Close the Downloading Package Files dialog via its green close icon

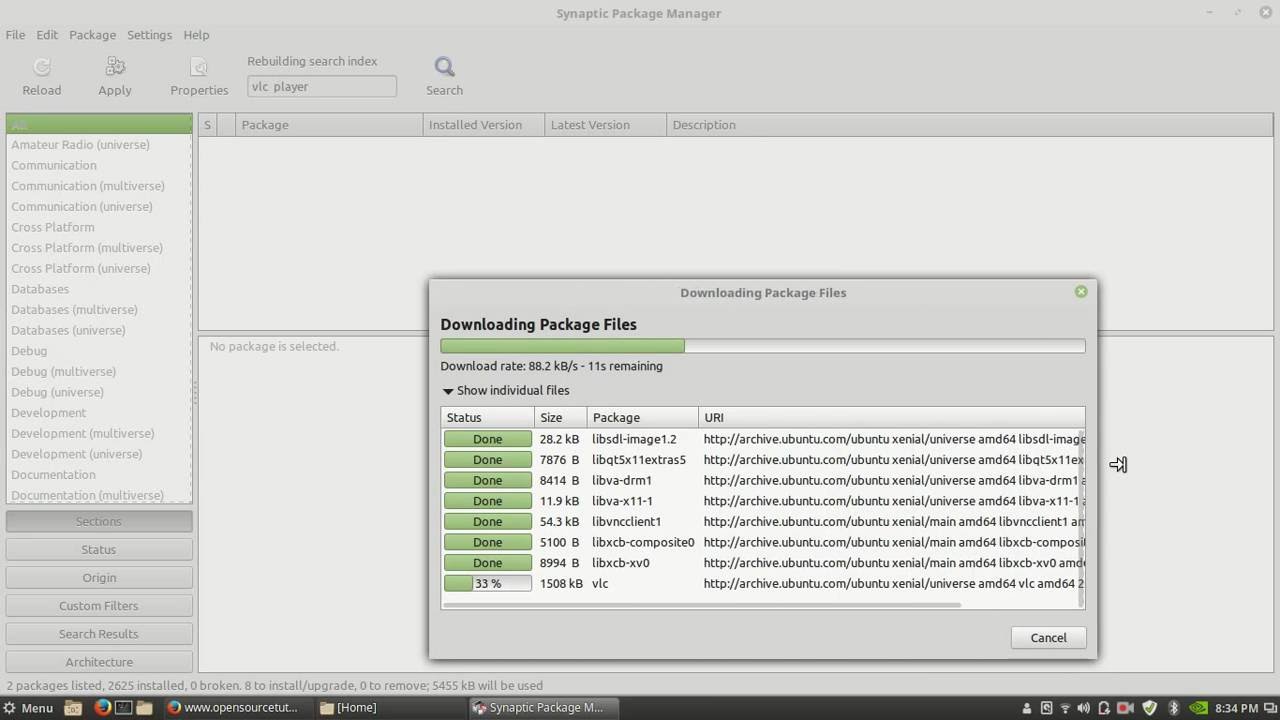[1081, 292]
